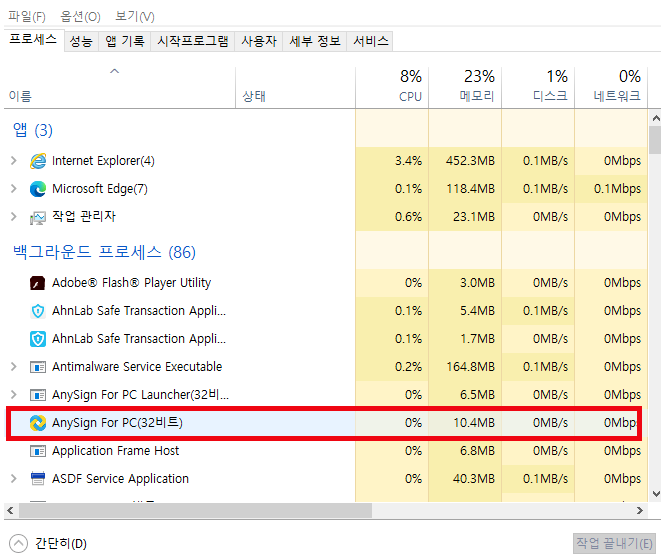
Task: Click the AhnLab icon of the 1.7MB row
Action: pyautogui.click(x=38, y=339)
